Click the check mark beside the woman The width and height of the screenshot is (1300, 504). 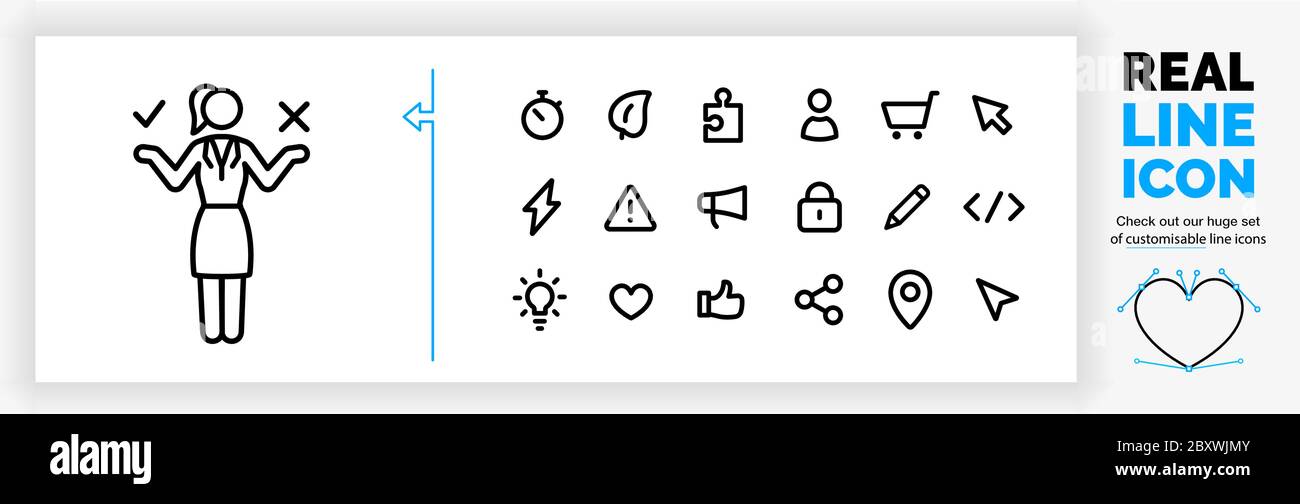click(x=149, y=115)
